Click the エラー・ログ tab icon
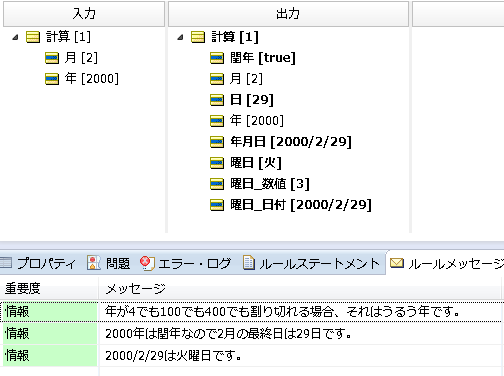 [x=147, y=263]
